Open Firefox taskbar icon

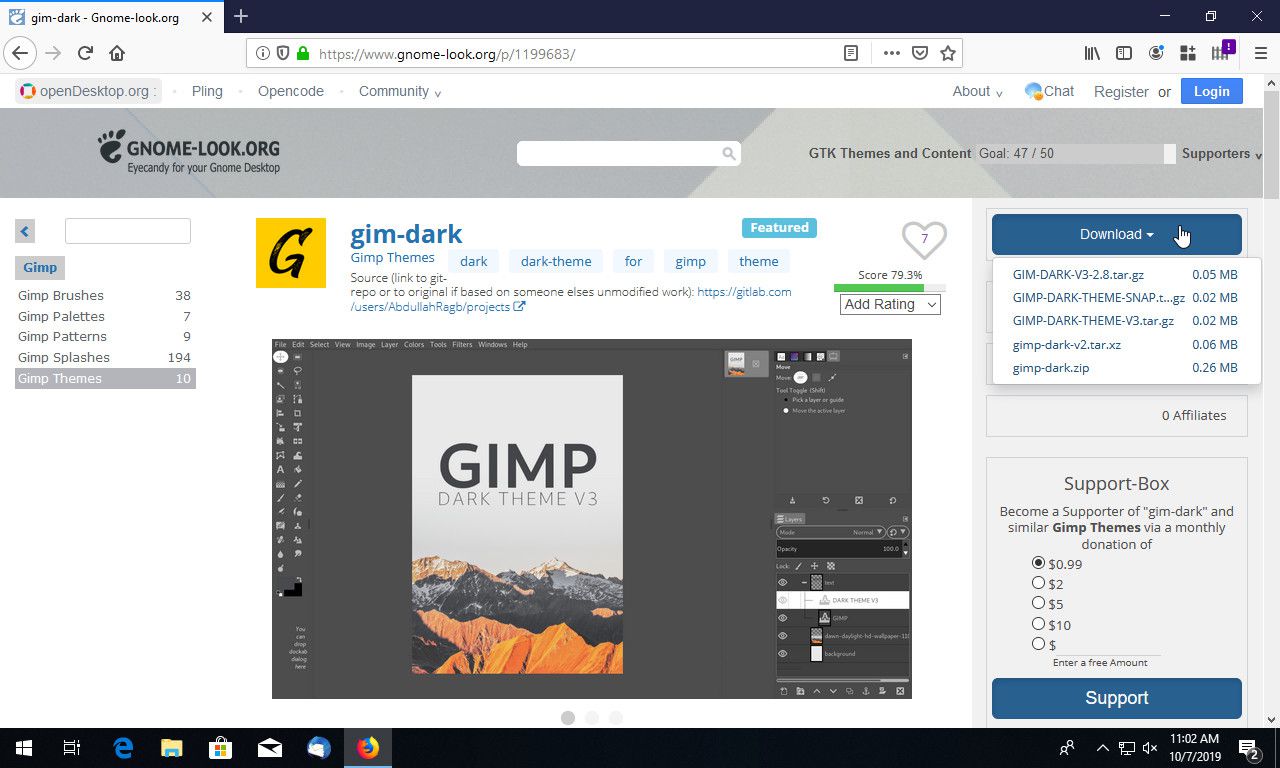(368, 748)
